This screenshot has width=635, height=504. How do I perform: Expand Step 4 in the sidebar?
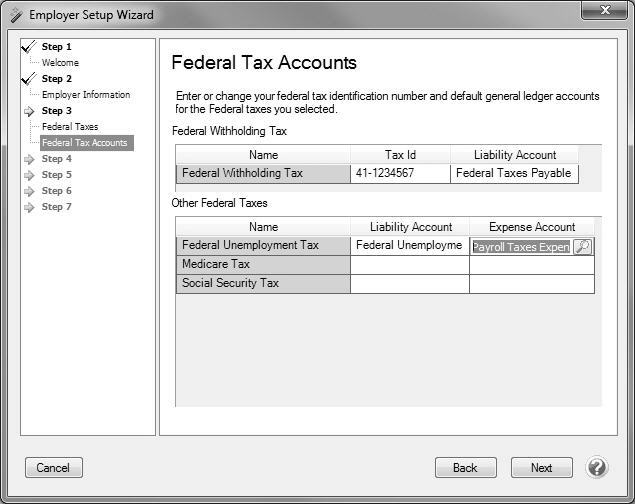point(56,159)
